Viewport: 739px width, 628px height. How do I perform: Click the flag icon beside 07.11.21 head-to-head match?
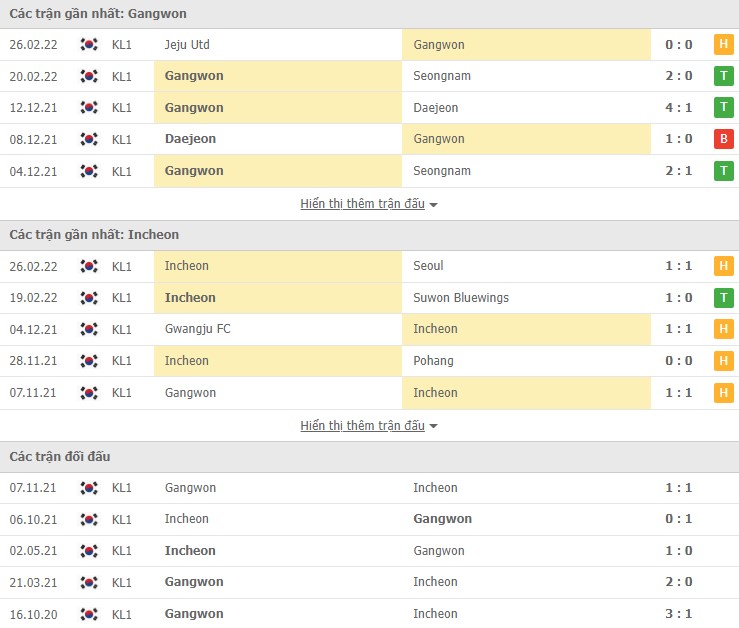pyautogui.click(x=90, y=488)
